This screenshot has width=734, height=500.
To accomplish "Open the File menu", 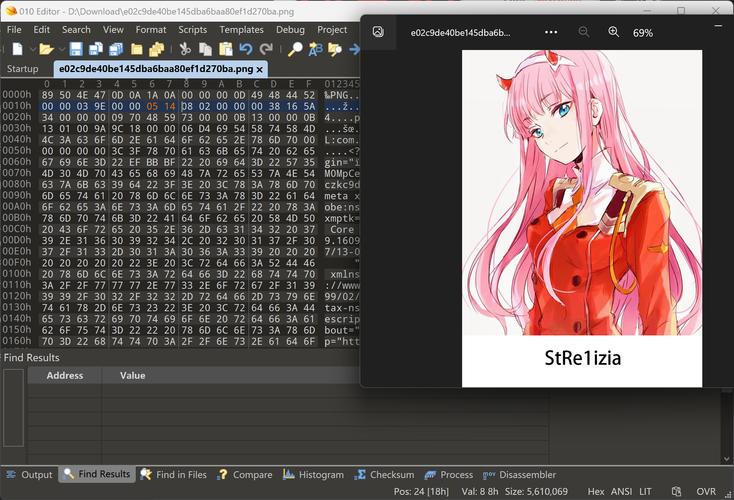I will coord(14,29).
